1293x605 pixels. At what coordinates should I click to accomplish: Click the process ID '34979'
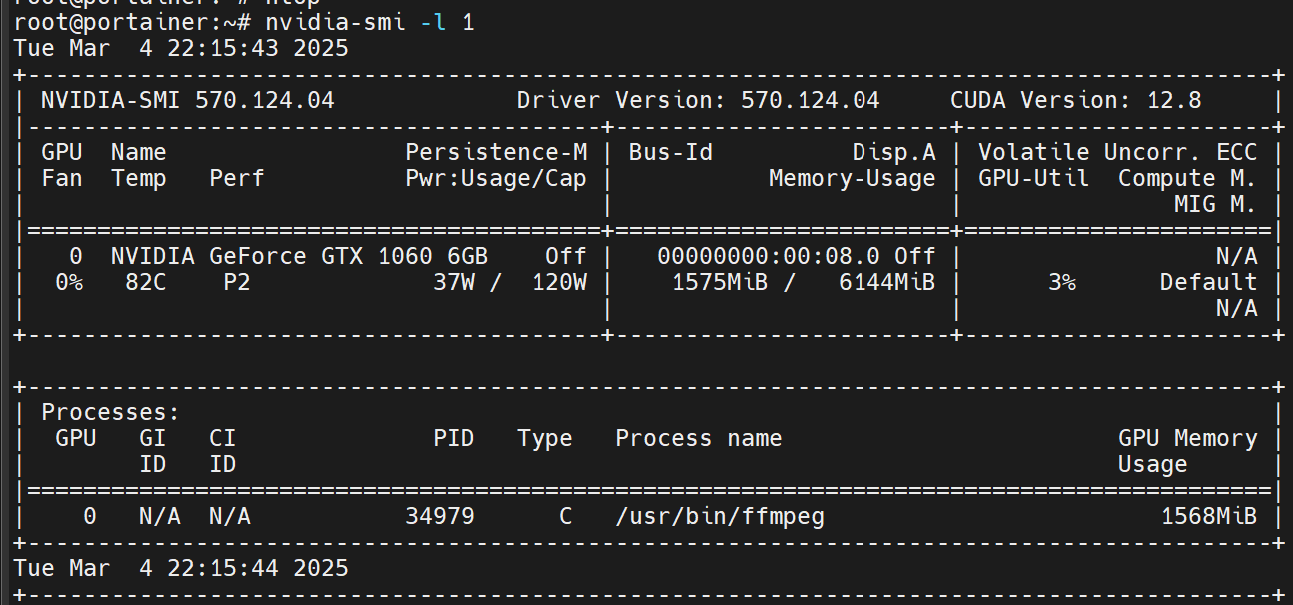pos(440,516)
